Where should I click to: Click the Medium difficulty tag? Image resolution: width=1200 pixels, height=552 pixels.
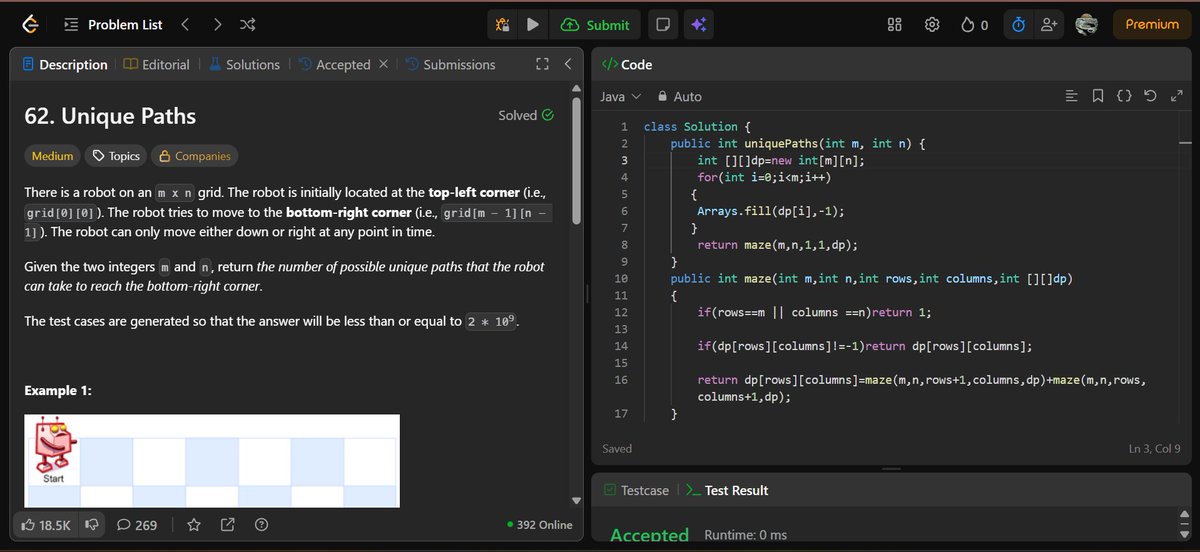click(52, 156)
